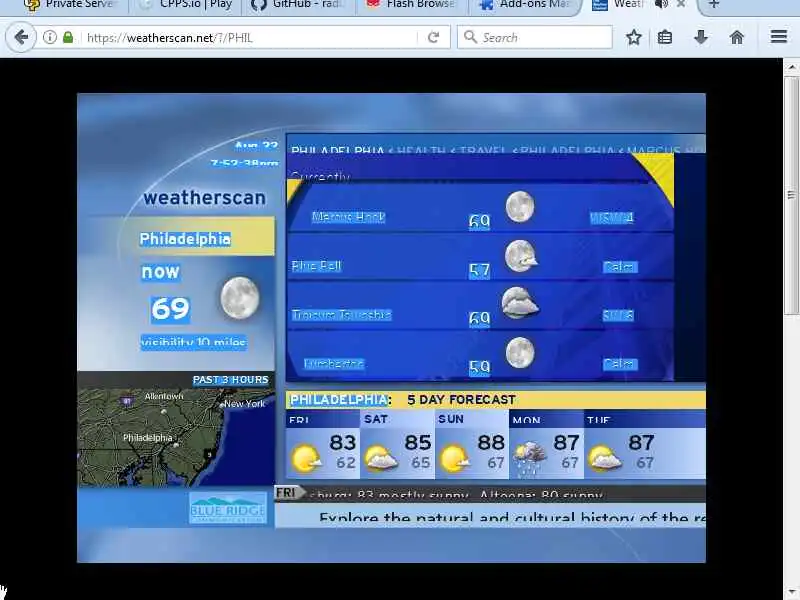Open the hamburger menu
Screen dimensions: 800x600
tap(779, 37)
